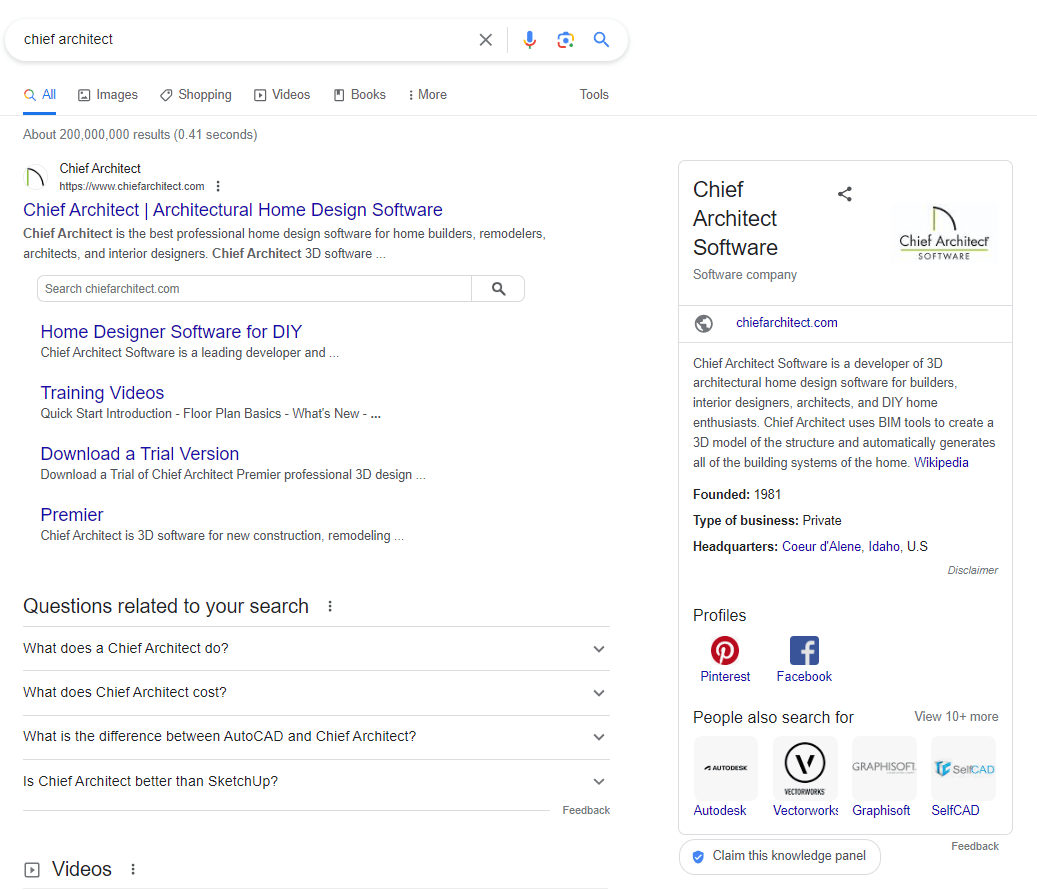
Task: Click the shield icon in Claim this knowledge panel
Action: (x=698, y=857)
